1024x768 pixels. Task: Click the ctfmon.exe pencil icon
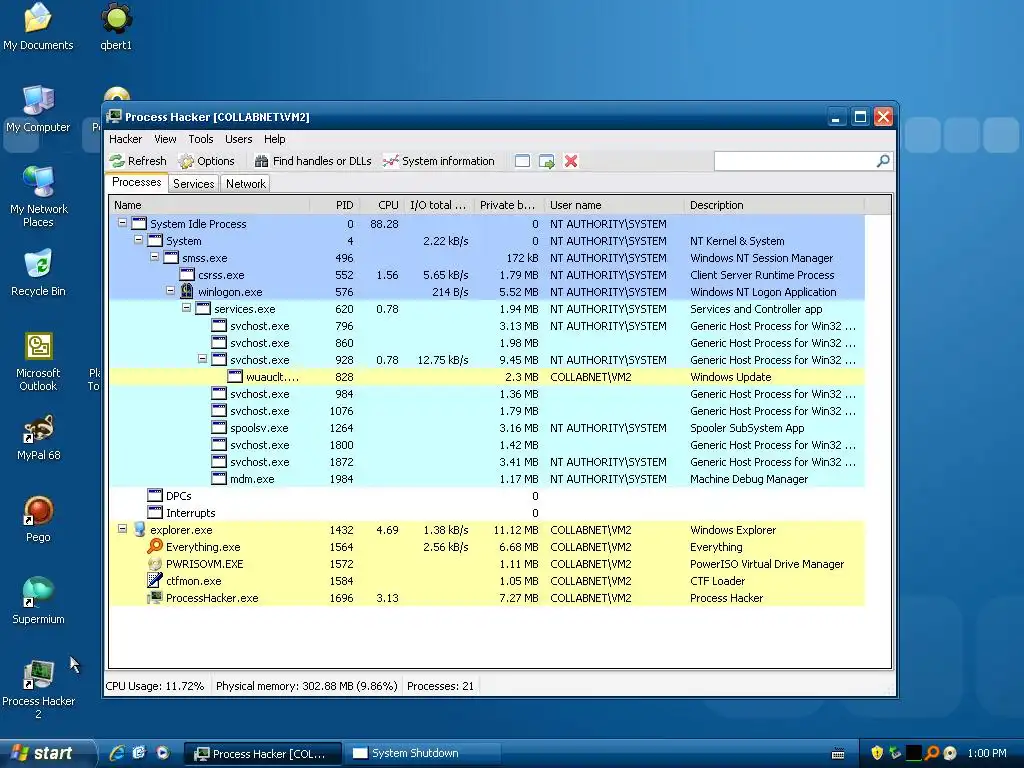[x=155, y=580]
